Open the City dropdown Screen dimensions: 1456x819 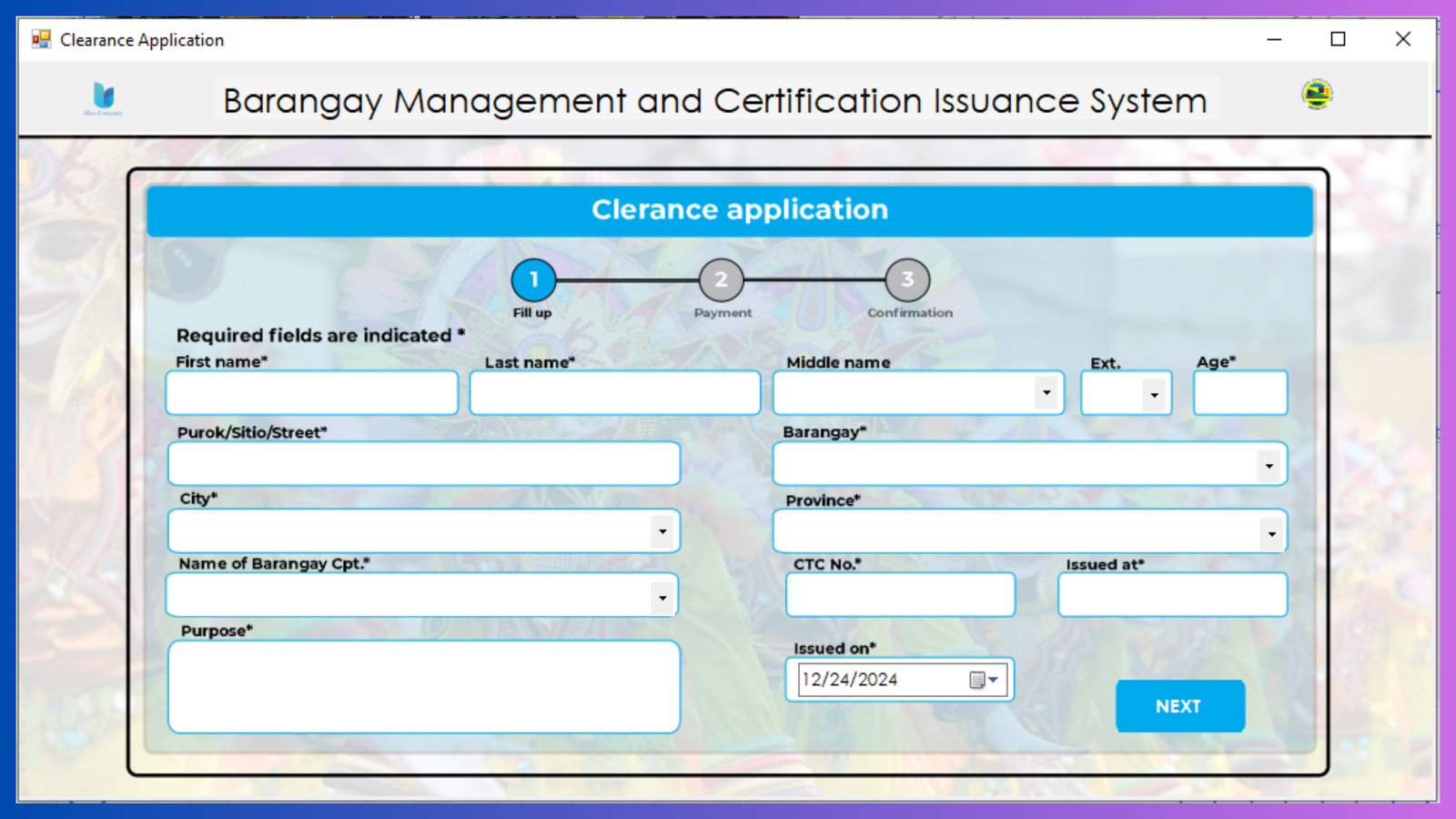(x=662, y=531)
